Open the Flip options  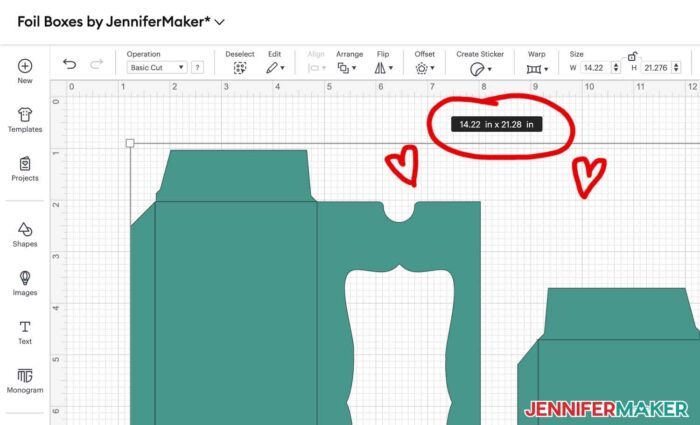(380, 68)
